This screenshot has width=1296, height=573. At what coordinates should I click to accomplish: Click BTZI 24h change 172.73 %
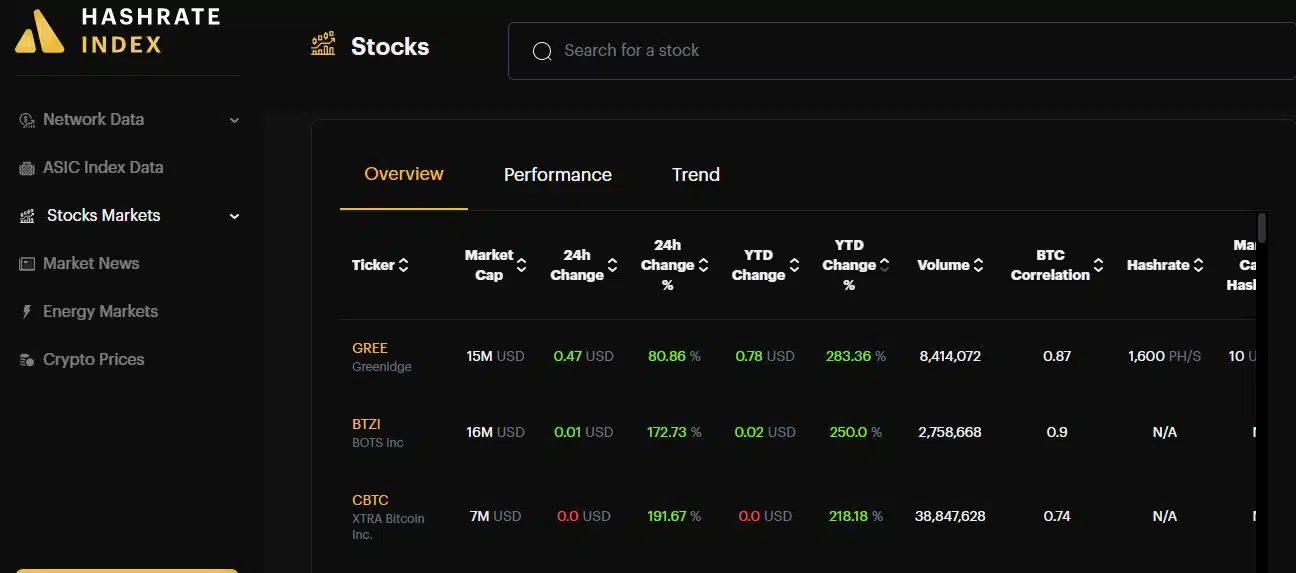coord(674,432)
